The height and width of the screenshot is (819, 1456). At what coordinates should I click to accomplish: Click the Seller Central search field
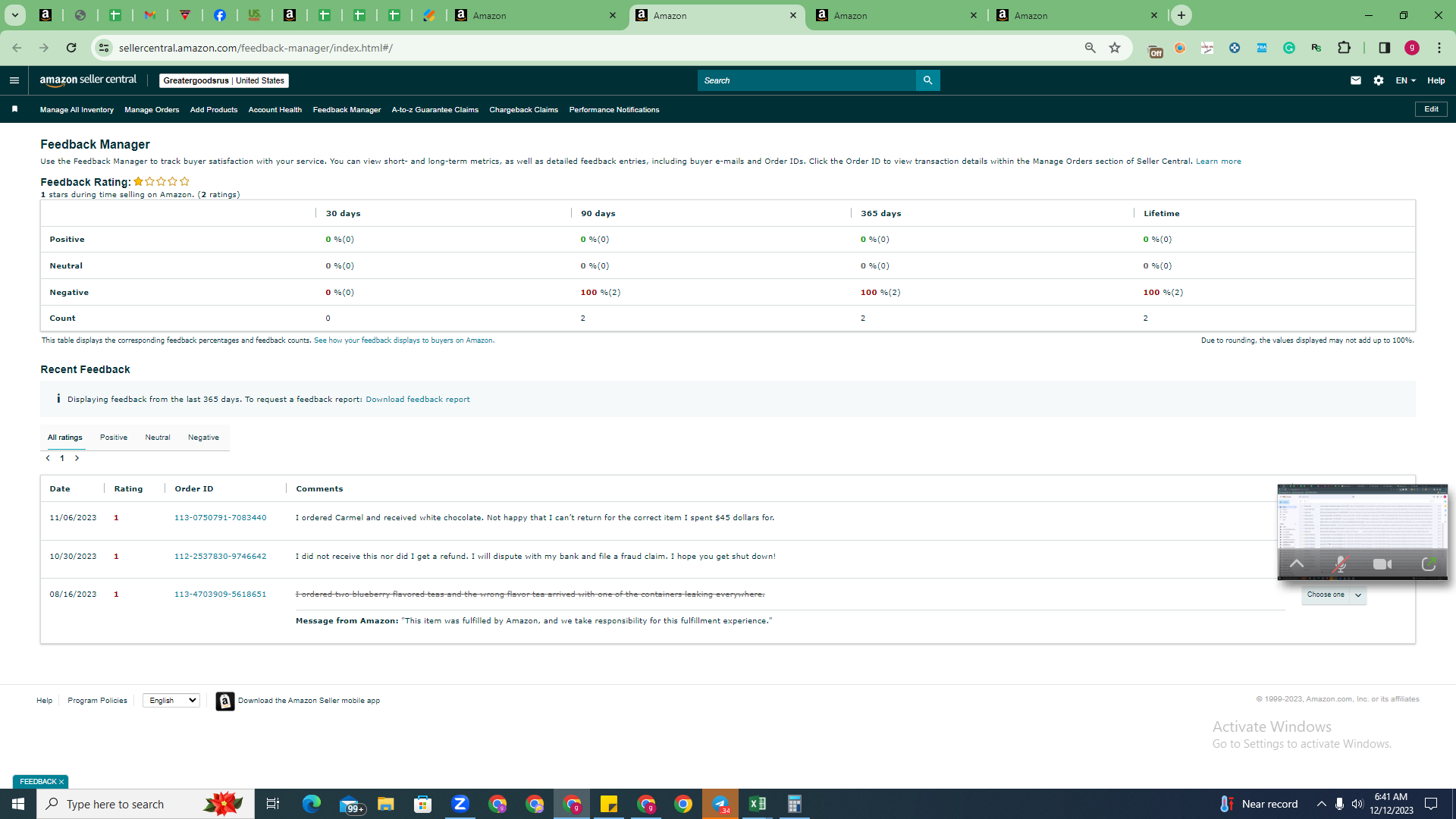(807, 80)
